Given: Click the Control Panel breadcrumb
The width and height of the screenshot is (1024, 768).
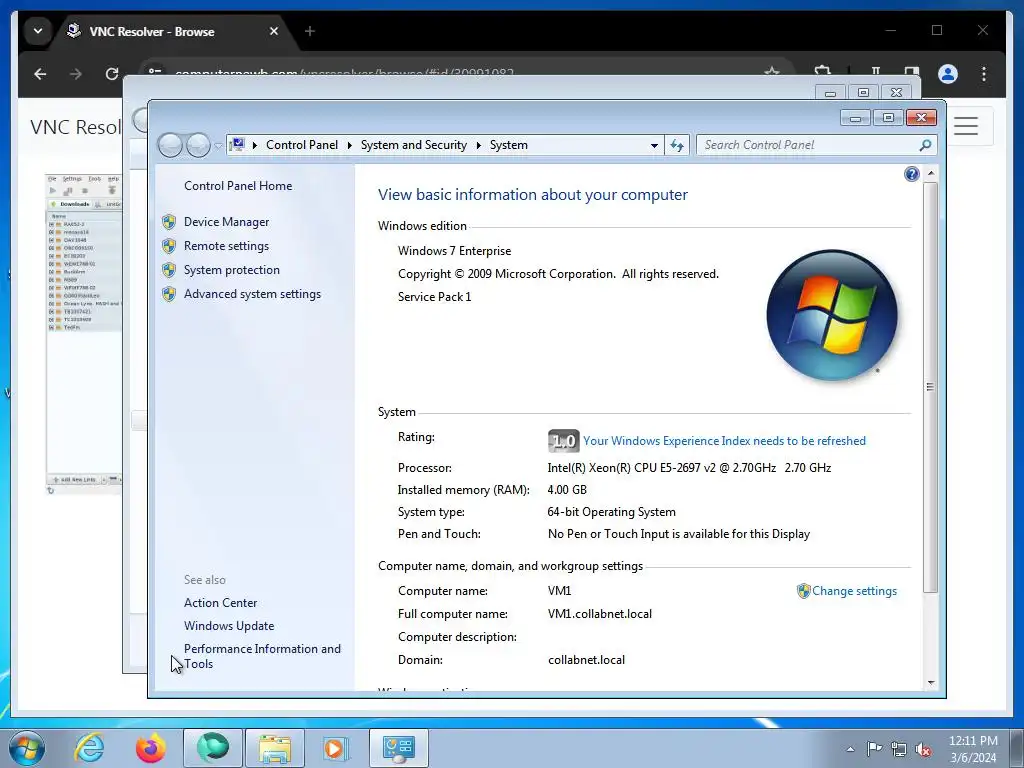Looking at the screenshot, I should [x=302, y=145].
